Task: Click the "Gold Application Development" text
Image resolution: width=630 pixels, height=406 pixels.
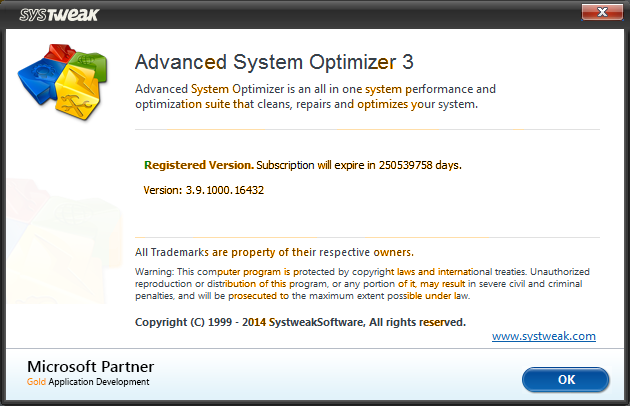Action: coord(88,382)
